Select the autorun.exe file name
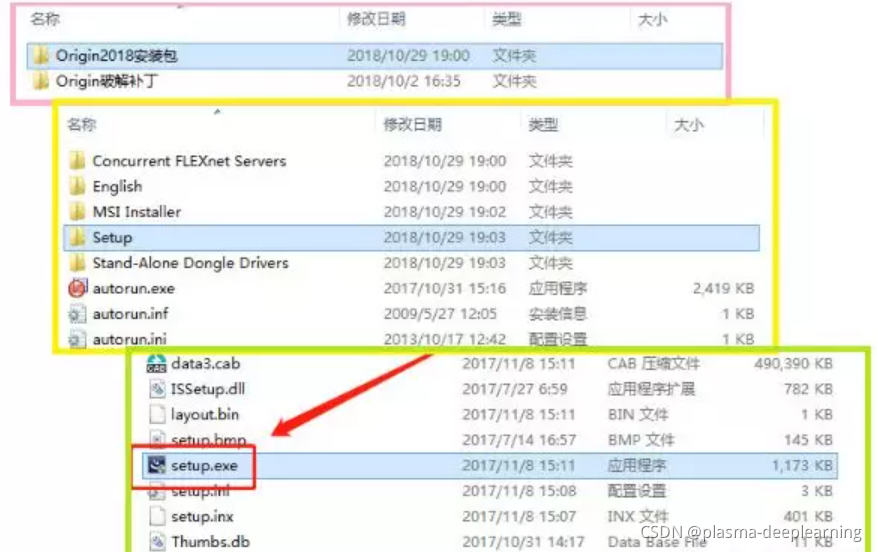Viewport: 877px width, 552px height. pyautogui.click(x=134, y=288)
